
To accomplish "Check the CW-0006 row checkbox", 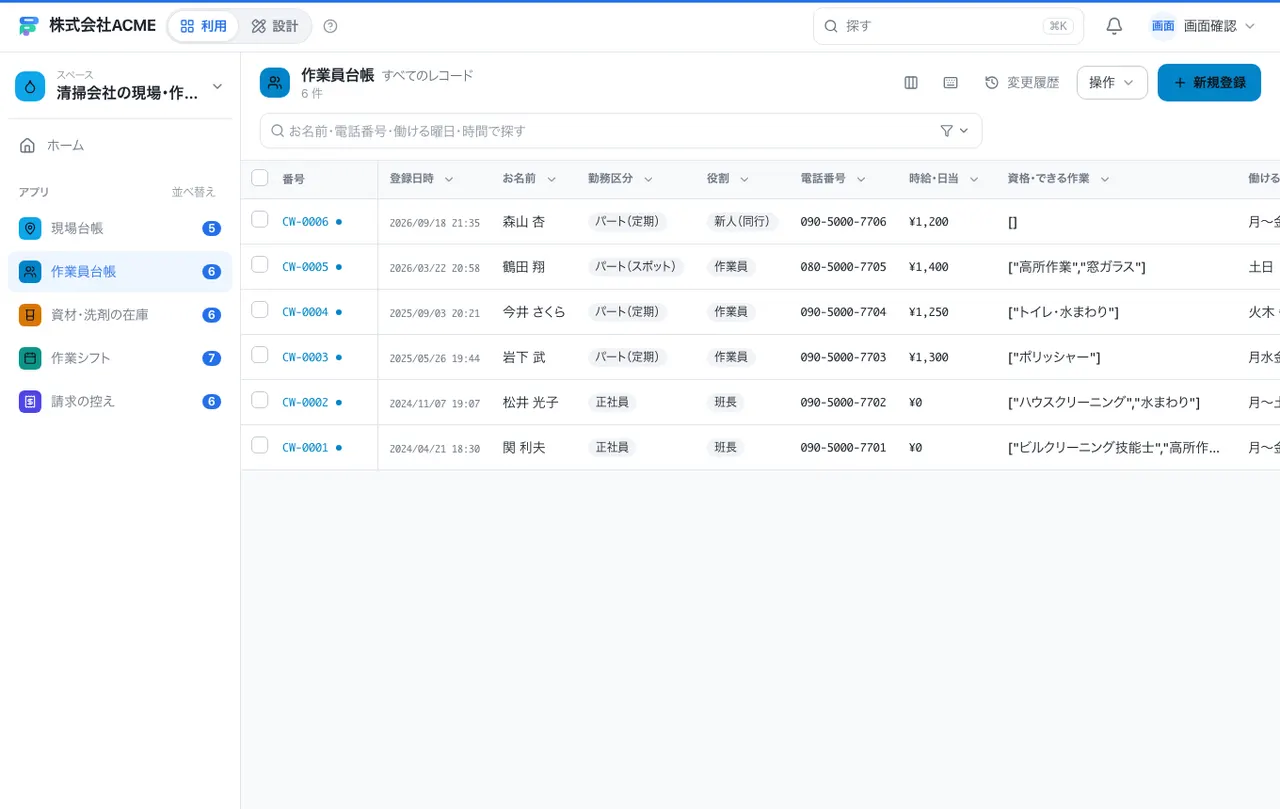I will [260, 219].
